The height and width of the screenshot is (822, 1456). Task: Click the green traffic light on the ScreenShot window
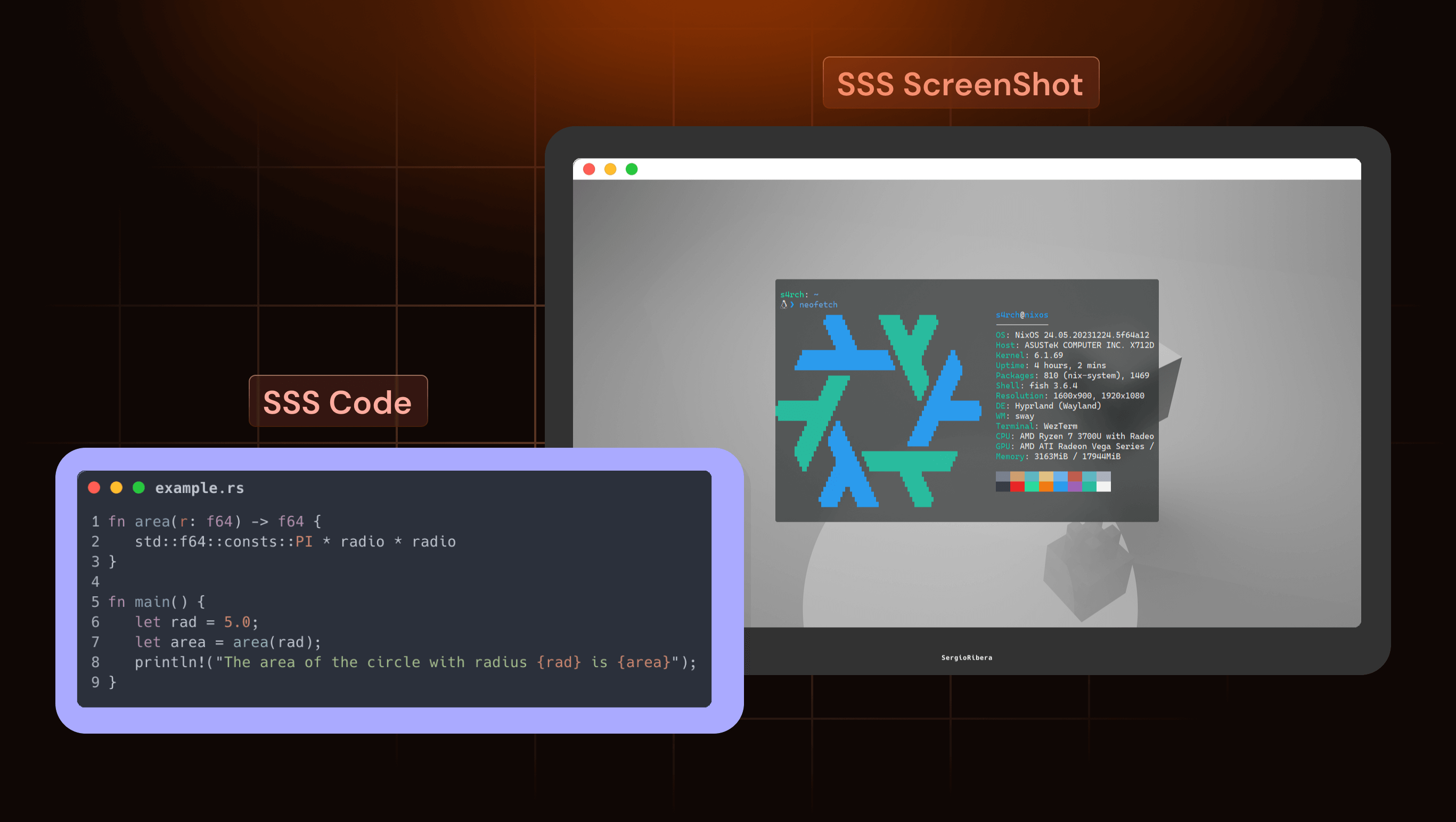[632, 168]
